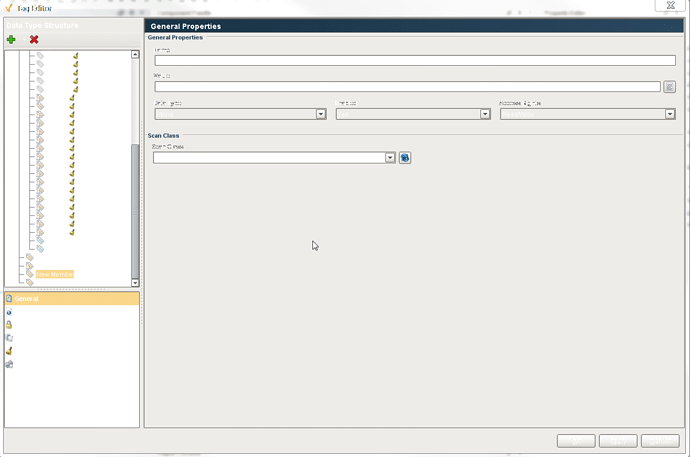The image size is (690, 457).
Task: Click the middle of three dialog buttons
Action: pos(618,441)
